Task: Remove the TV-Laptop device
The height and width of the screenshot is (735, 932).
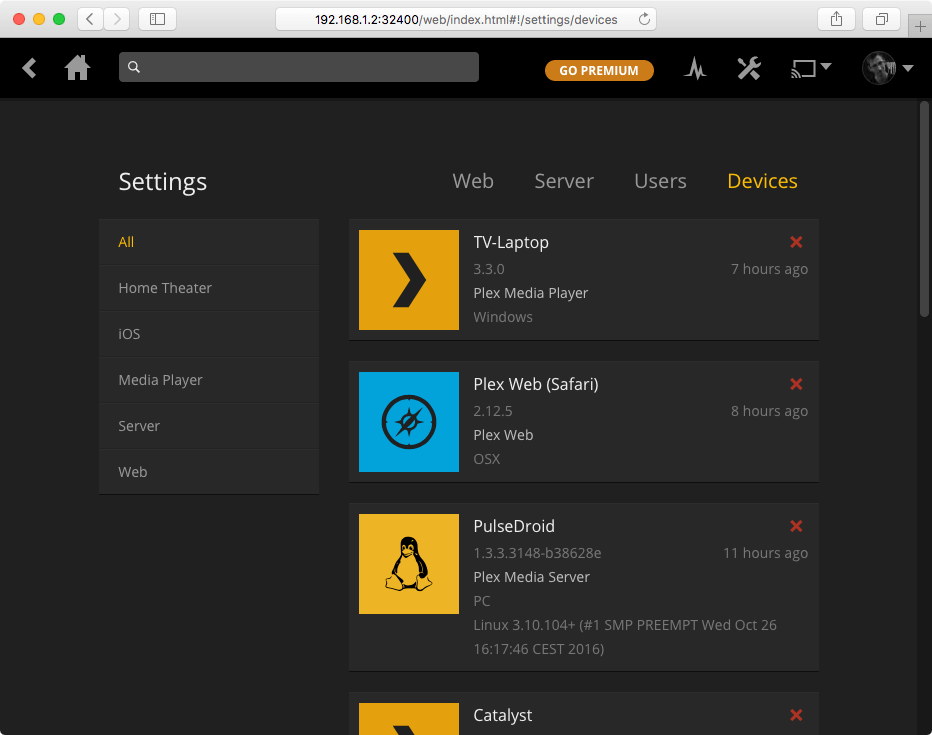Action: [x=796, y=242]
